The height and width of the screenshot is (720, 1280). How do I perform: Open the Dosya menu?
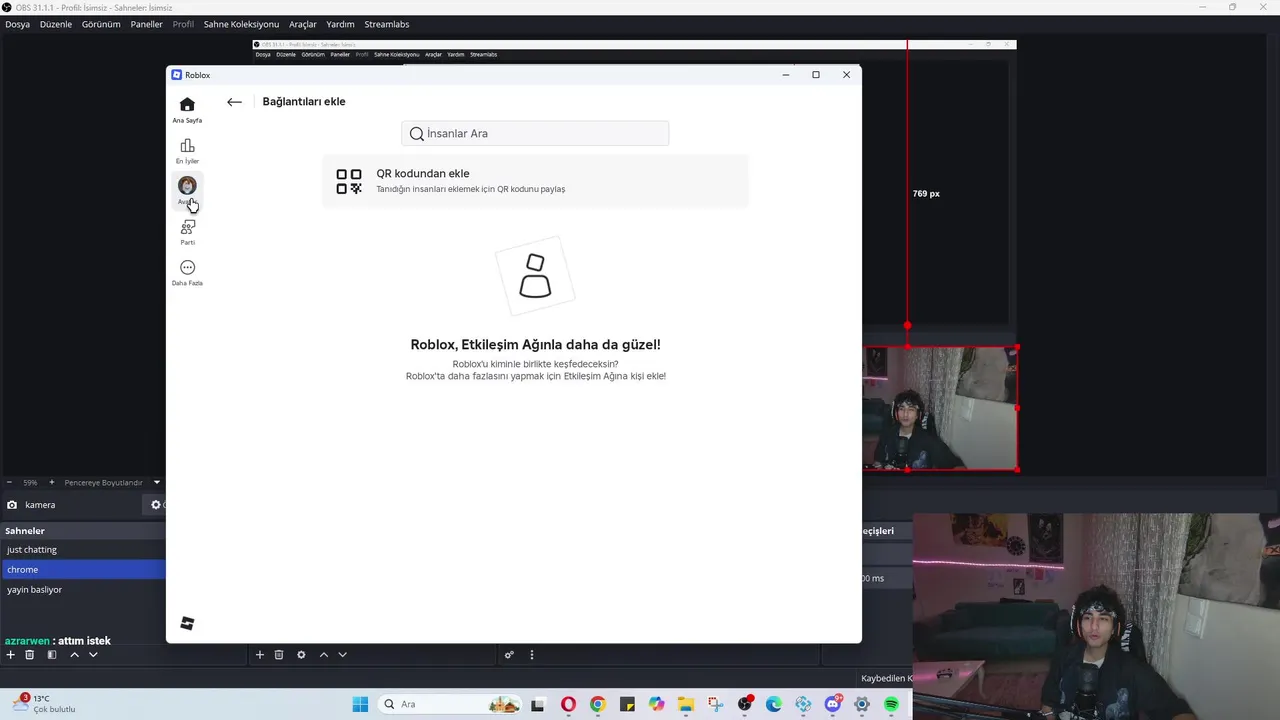(17, 24)
